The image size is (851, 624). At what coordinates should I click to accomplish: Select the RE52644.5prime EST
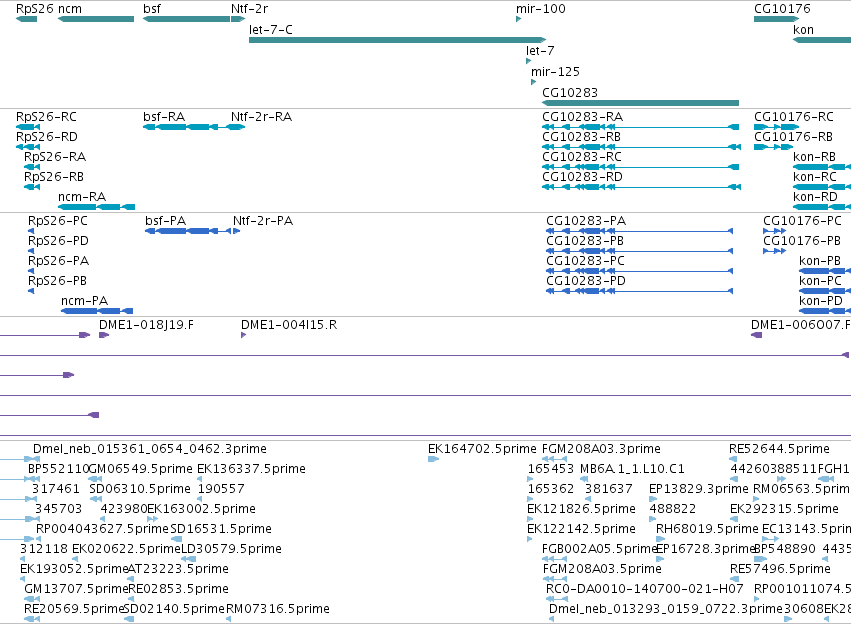click(x=733, y=459)
